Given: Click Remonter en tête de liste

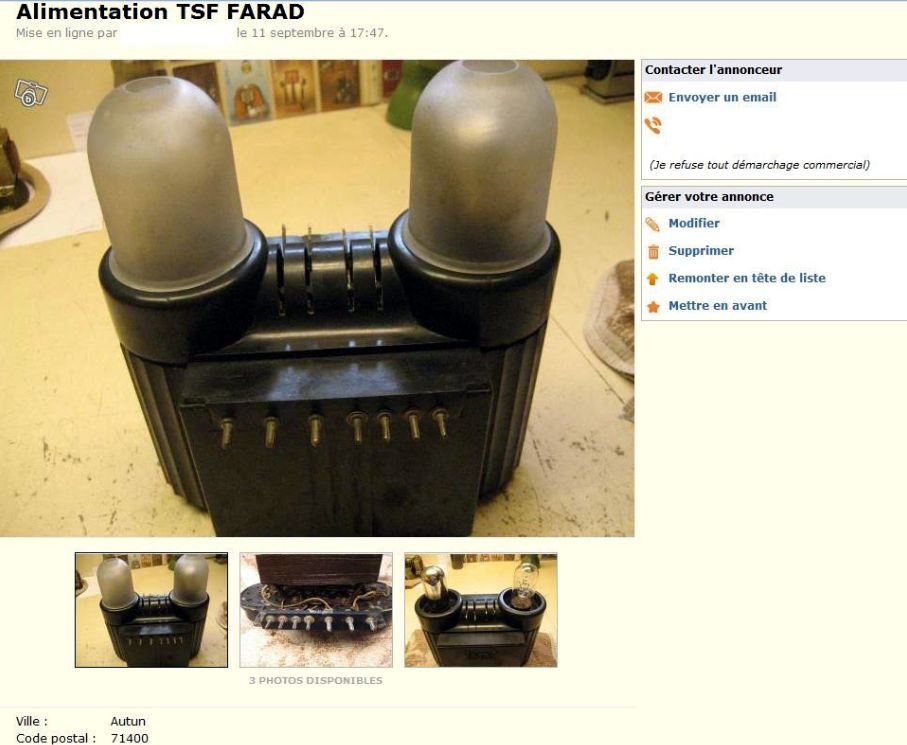Looking at the screenshot, I should [747, 278].
